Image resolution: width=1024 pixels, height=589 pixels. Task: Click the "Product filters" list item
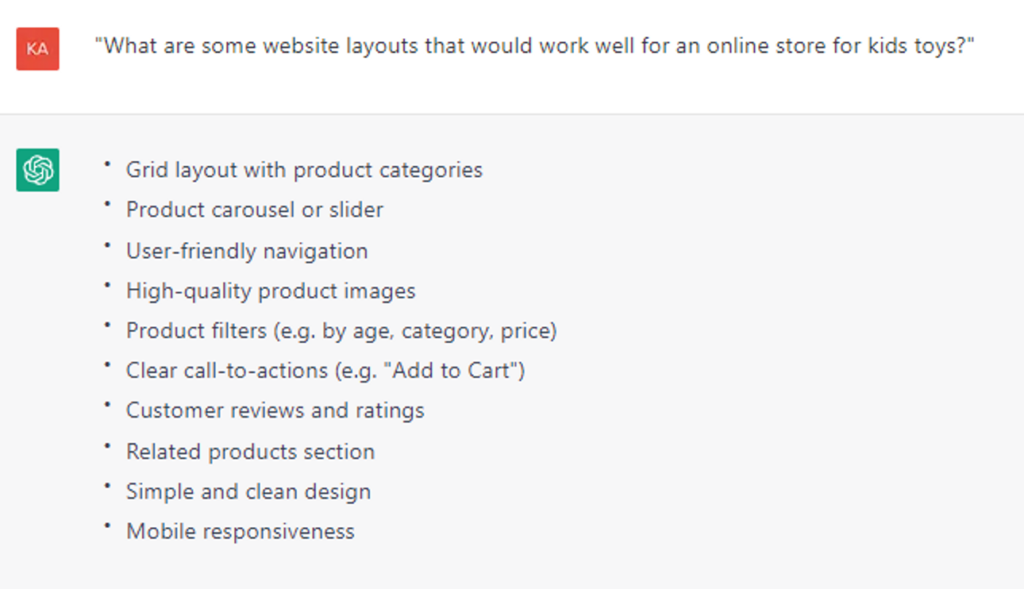(x=340, y=331)
